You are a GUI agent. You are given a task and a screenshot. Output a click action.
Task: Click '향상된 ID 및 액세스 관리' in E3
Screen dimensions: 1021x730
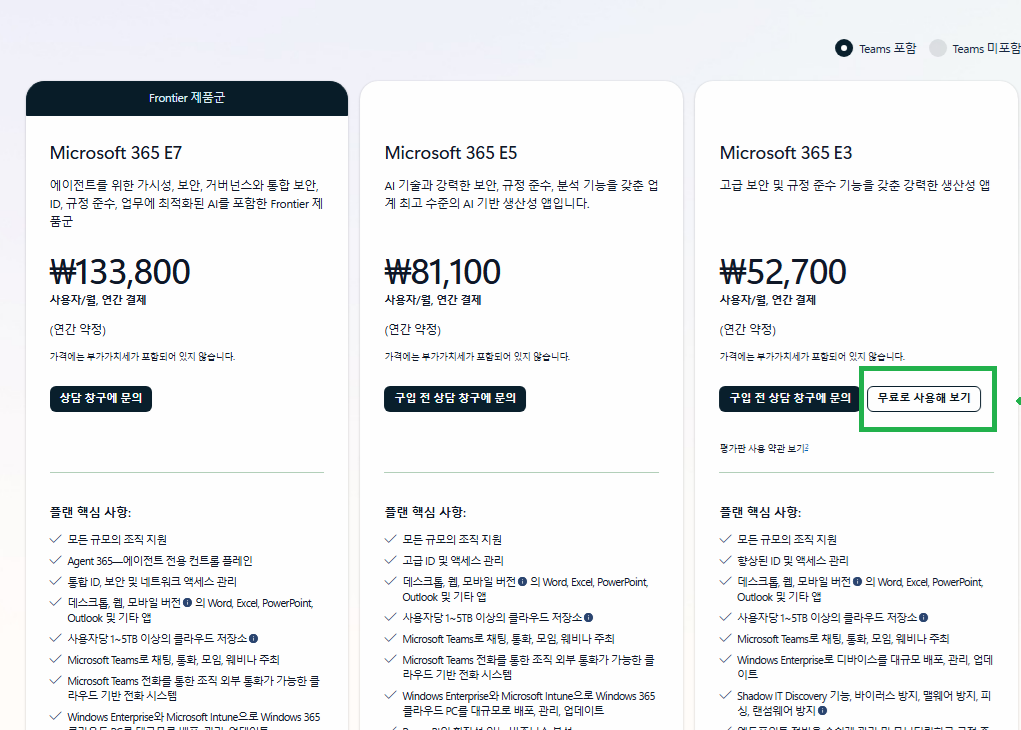[792, 561]
